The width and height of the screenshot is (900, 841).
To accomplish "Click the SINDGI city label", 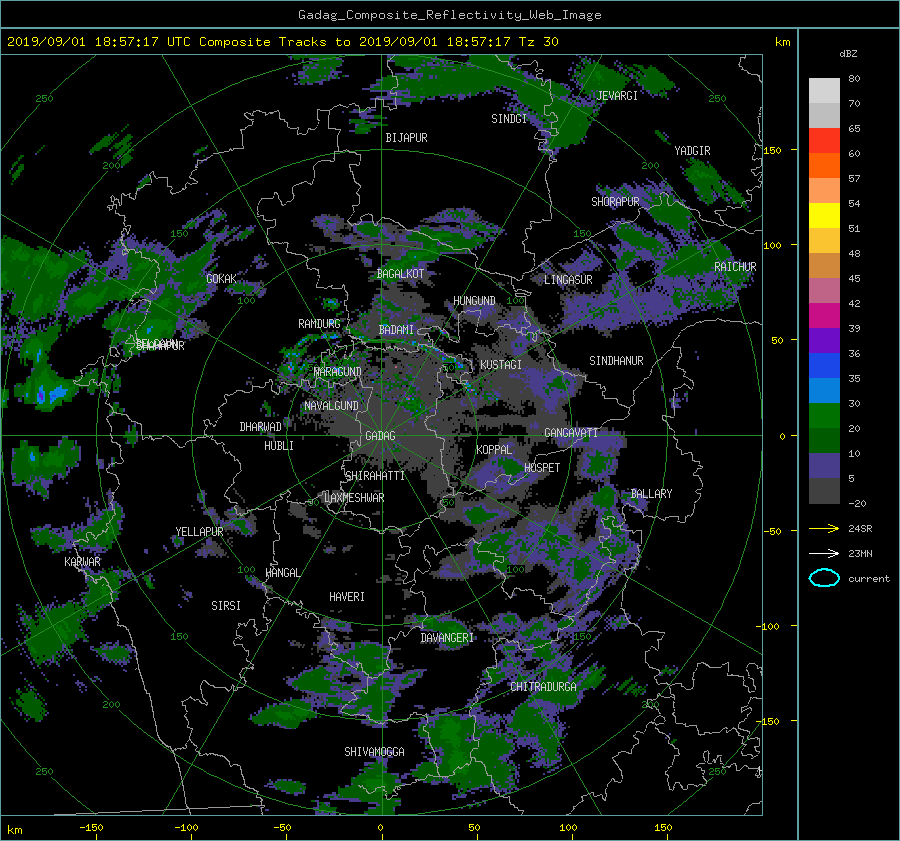I will tap(509, 119).
